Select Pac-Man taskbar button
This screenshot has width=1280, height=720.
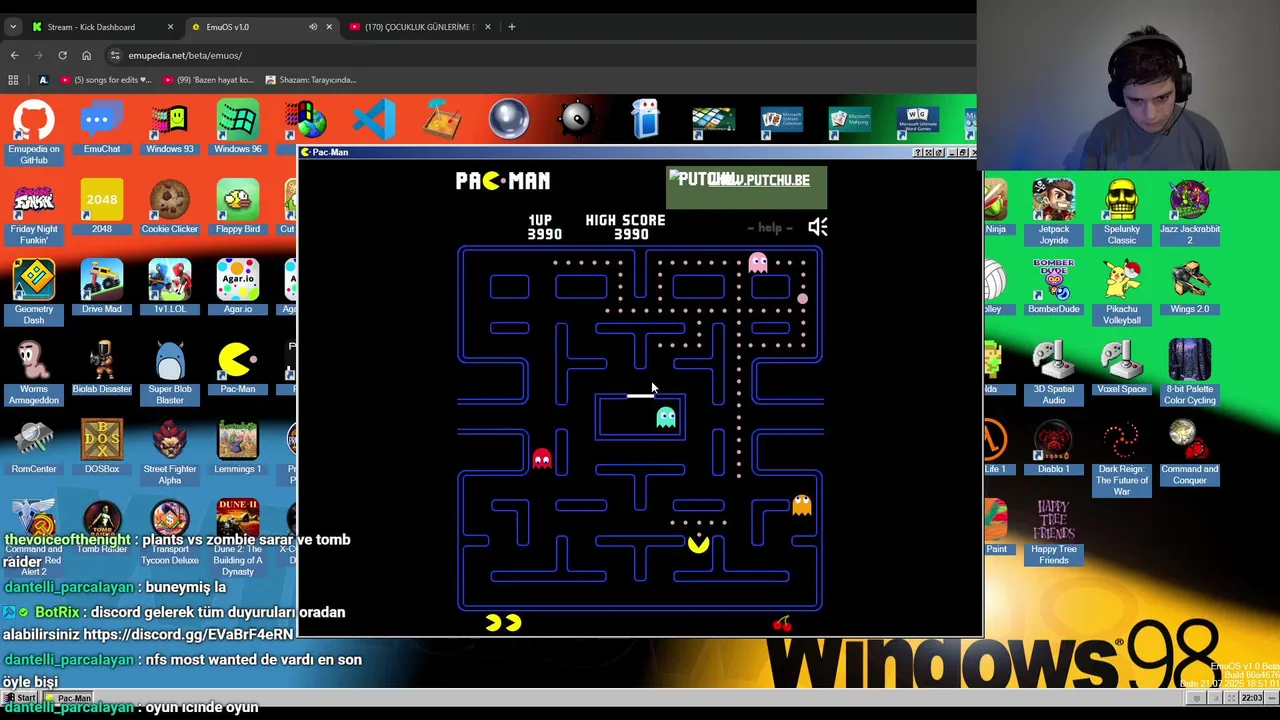(x=69, y=698)
